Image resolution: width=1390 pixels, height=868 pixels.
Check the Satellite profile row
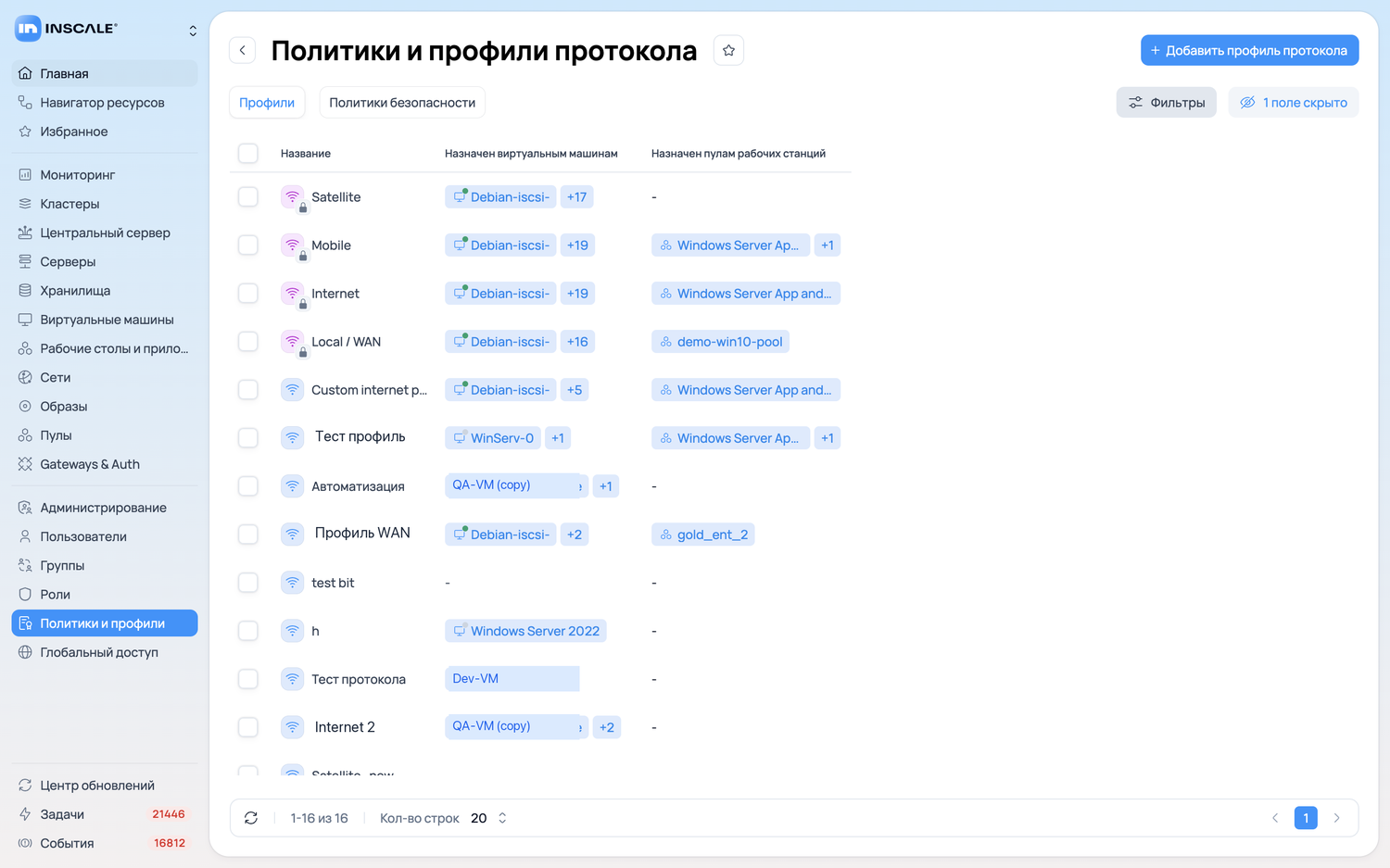(x=248, y=196)
